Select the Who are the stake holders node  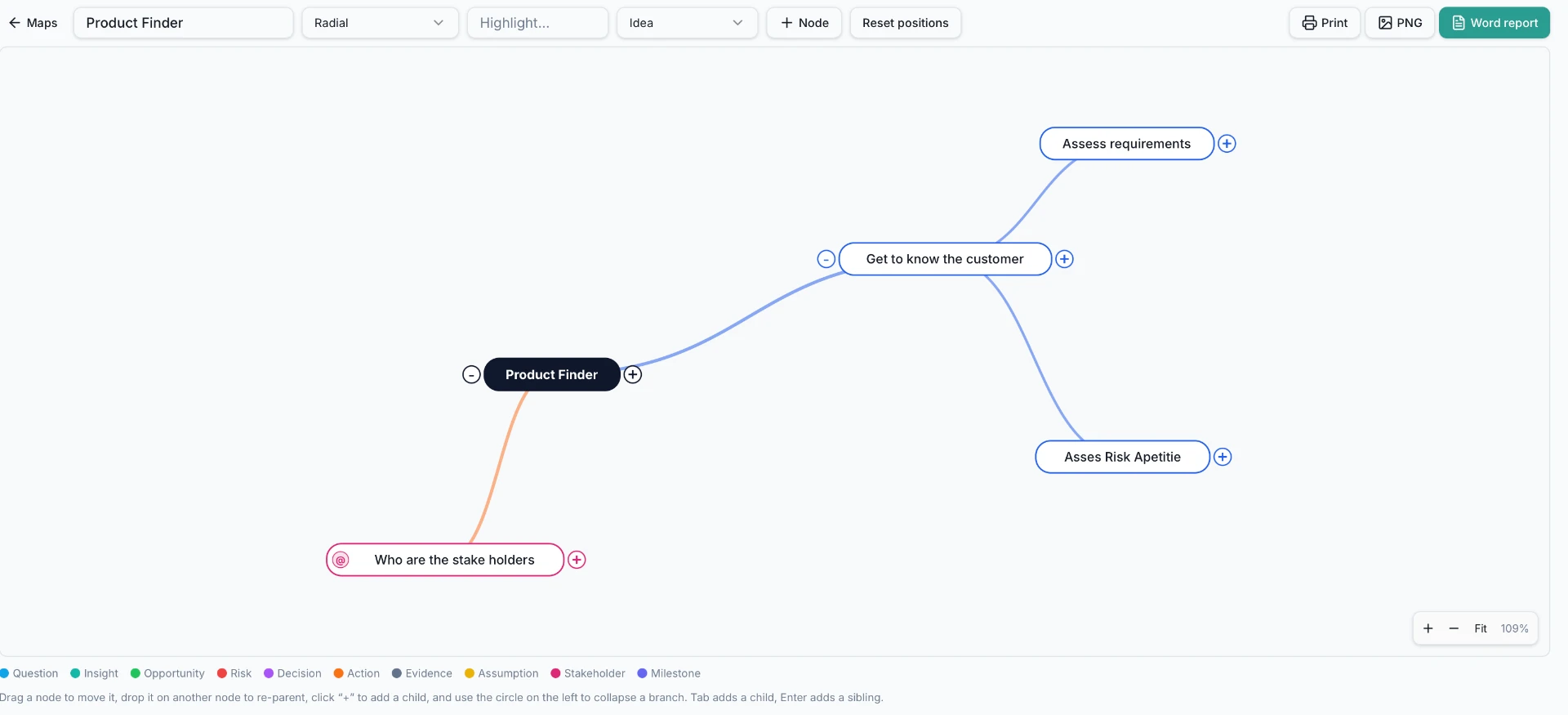(445, 560)
